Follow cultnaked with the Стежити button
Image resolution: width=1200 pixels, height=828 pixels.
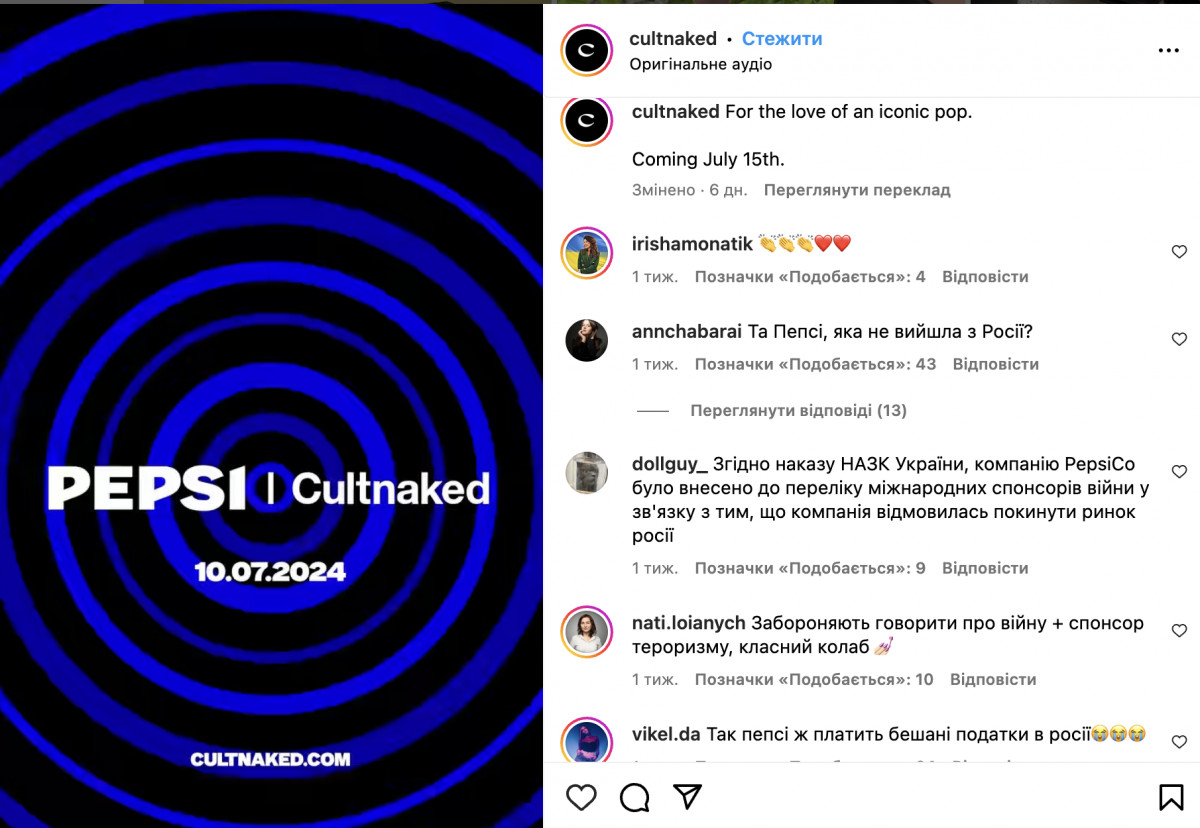pyautogui.click(x=782, y=39)
